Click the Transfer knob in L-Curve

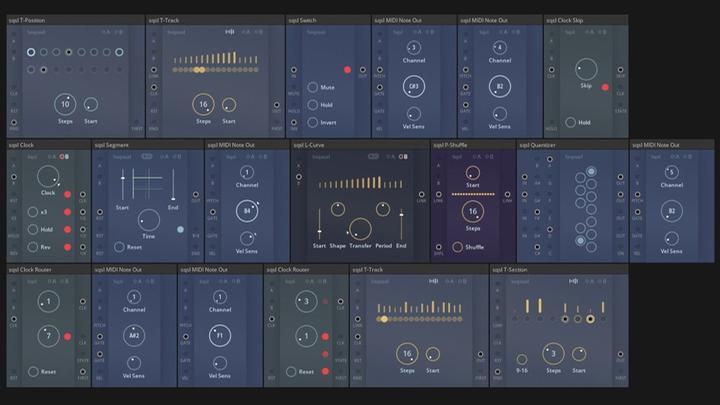pos(360,229)
